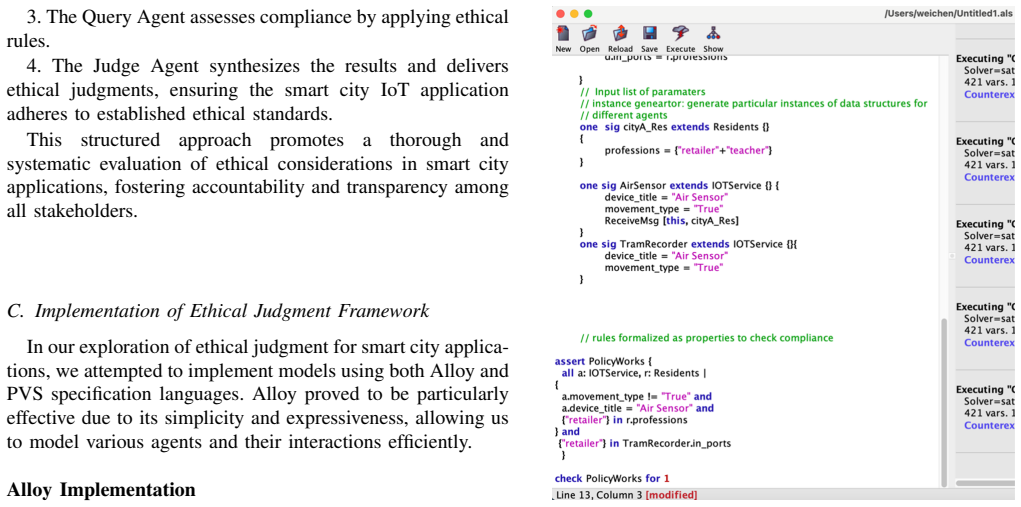The image size is (1021, 507).
Task: Click the comment about rules formalized as properties
Action: pos(706,338)
